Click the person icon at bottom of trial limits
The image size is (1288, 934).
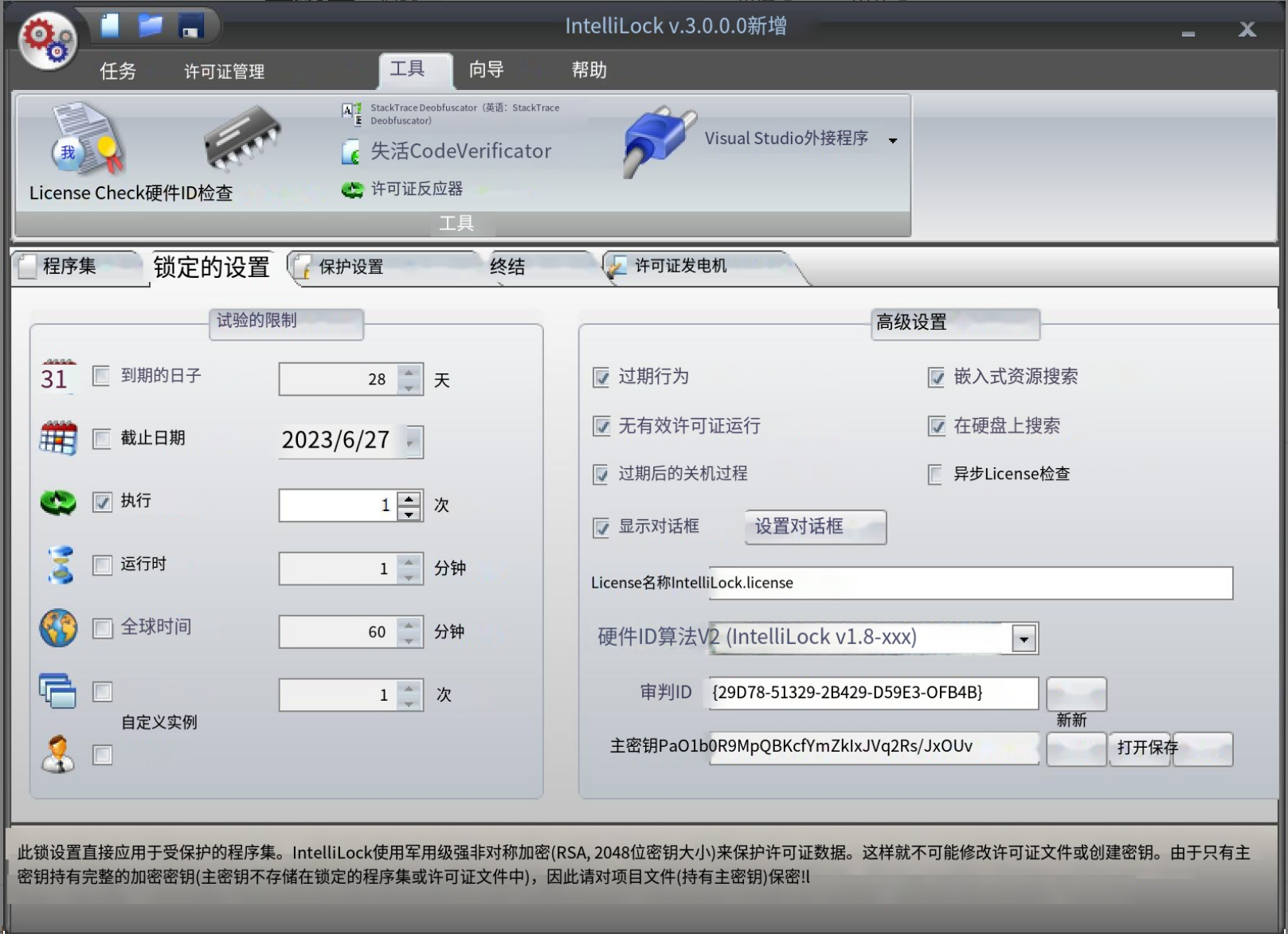[58, 754]
